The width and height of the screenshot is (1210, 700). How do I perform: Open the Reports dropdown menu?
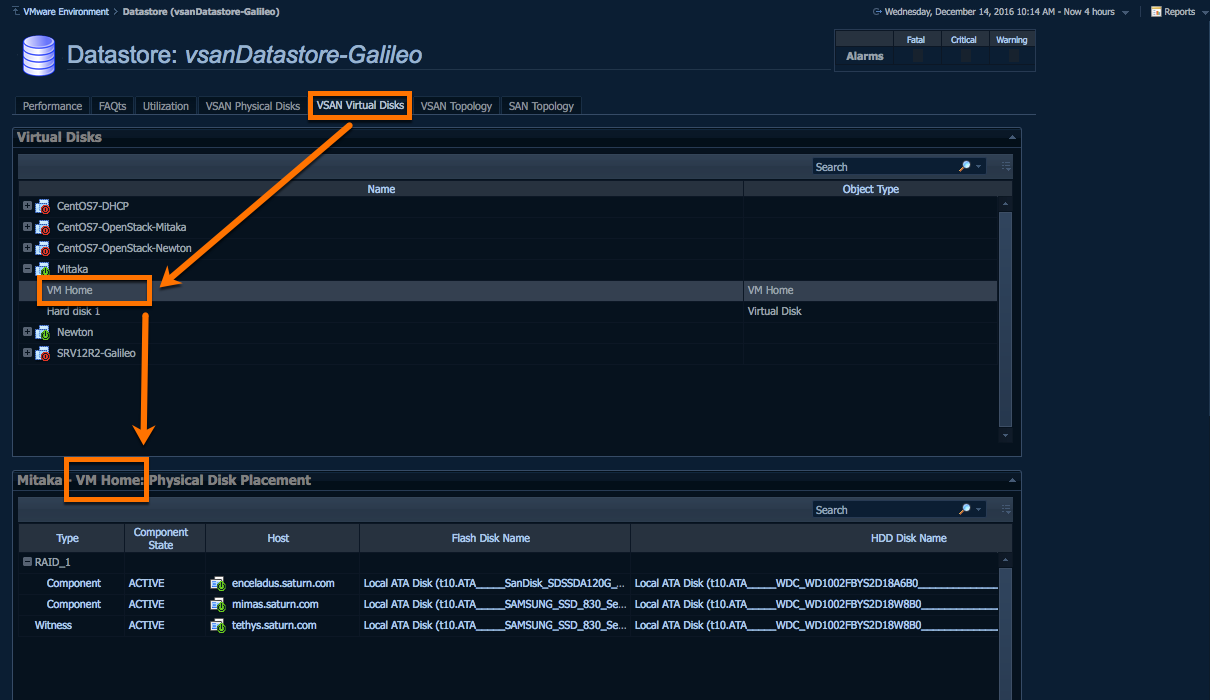click(1203, 13)
